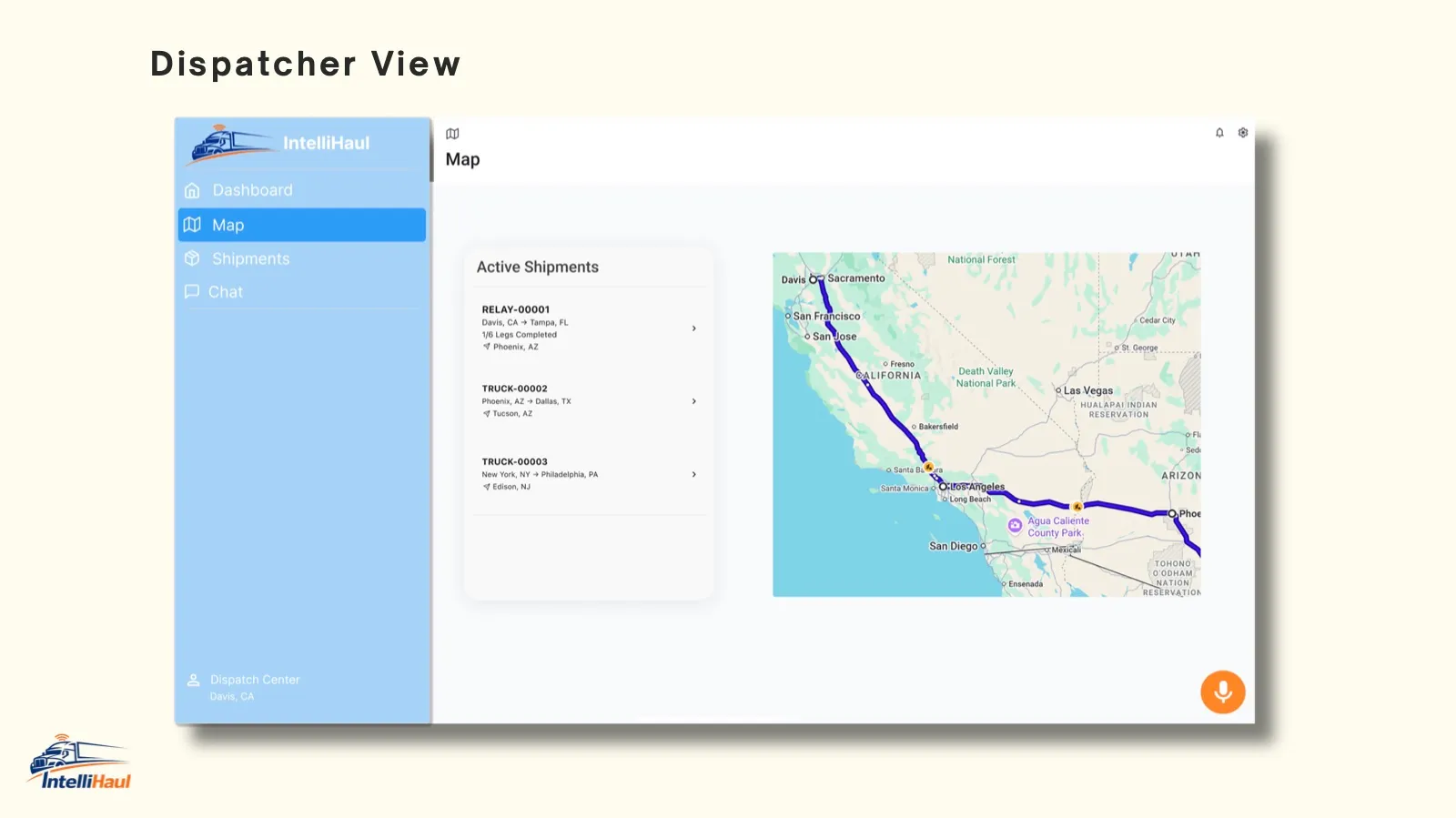Click the Los Angeles waypoint marker on the route
Viewport: 1456px width, 818px height.
pyautogui.click(x=944, y=487)
